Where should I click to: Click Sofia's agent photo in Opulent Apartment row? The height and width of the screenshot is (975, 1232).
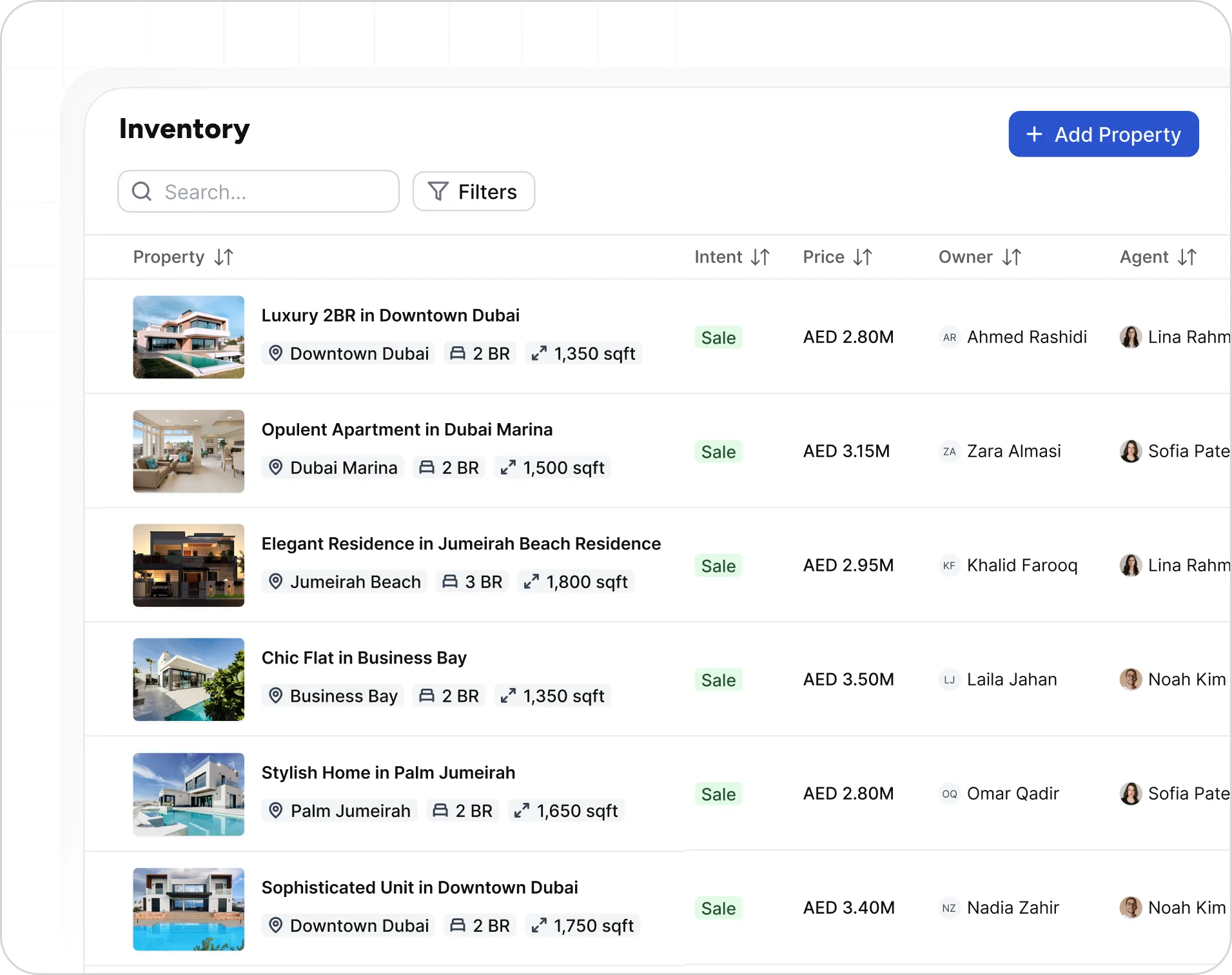click(1131, 451)
